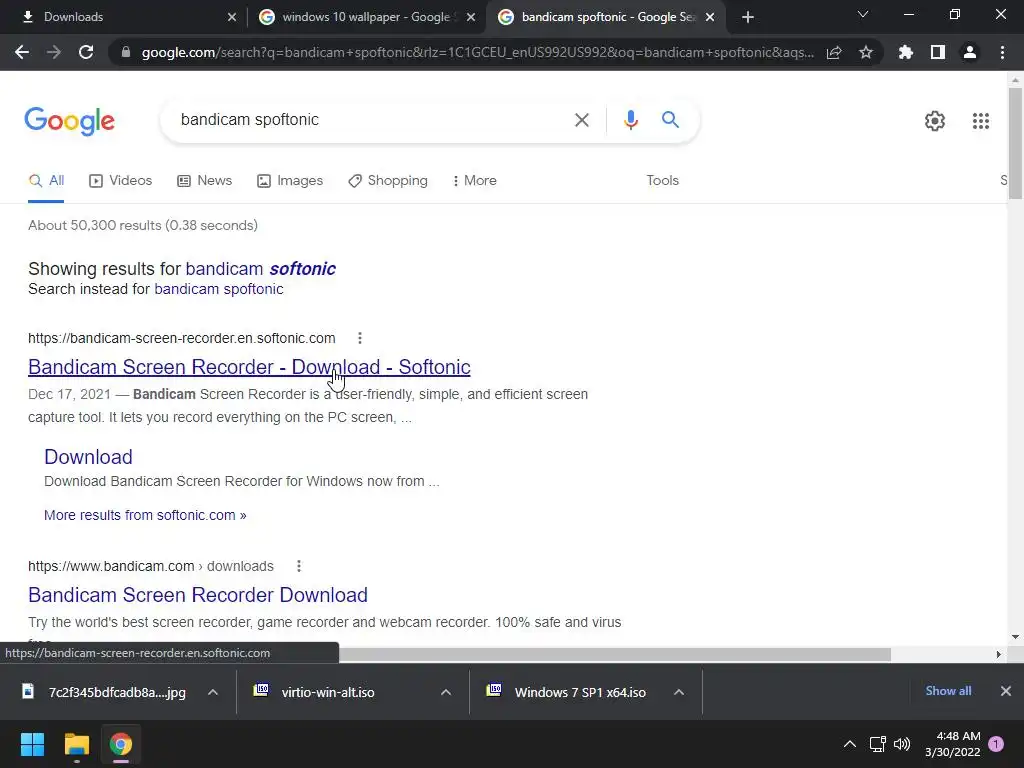Image resolution: width=1024 pixels, height=768 pixels.
Task: Close the Downloads tab
Action: (232, 17)
